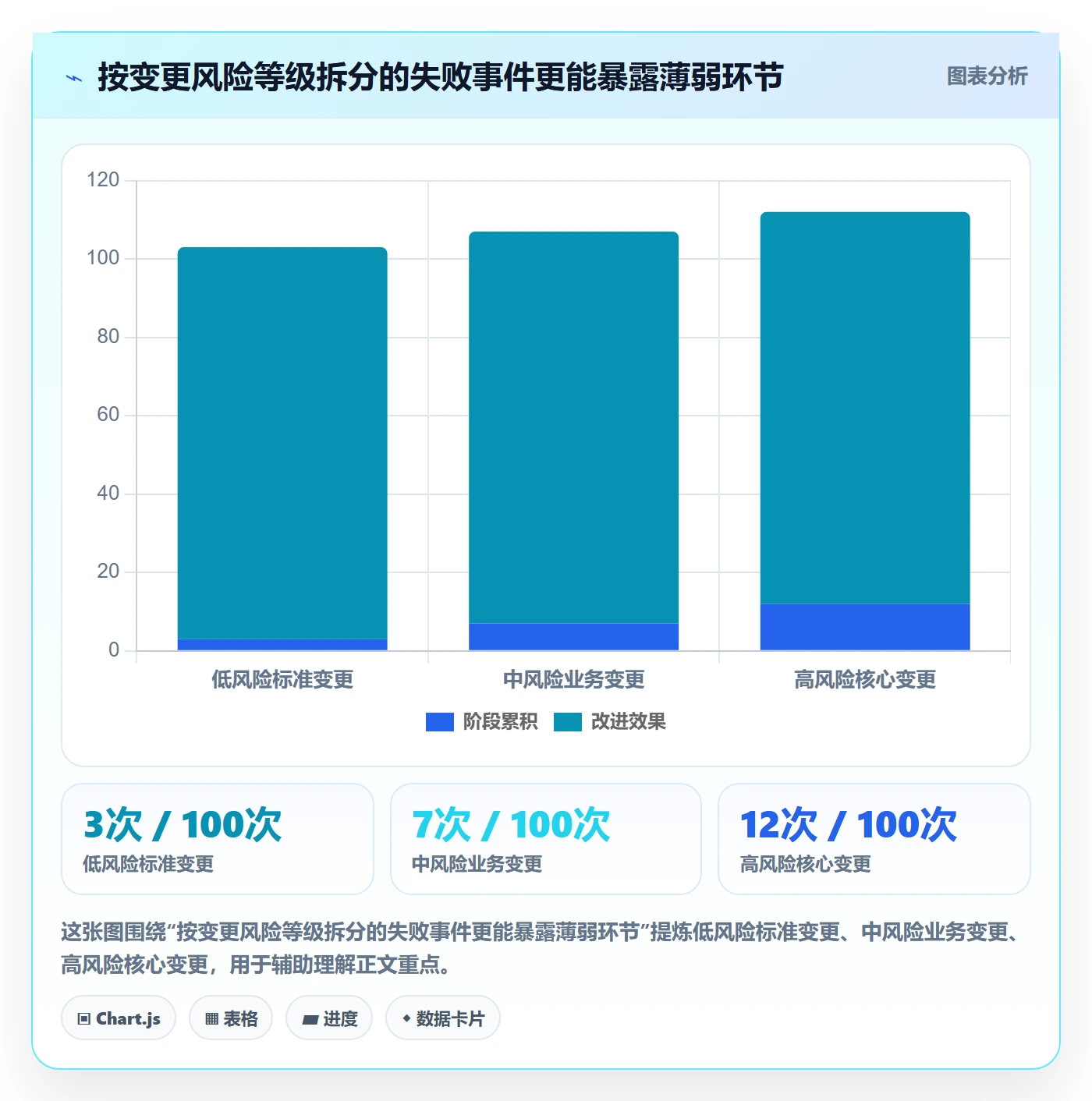This screenshot has width=1092, height=1101.
Task: Select the 12次 / 100次 data card
Action: point(874,839)
